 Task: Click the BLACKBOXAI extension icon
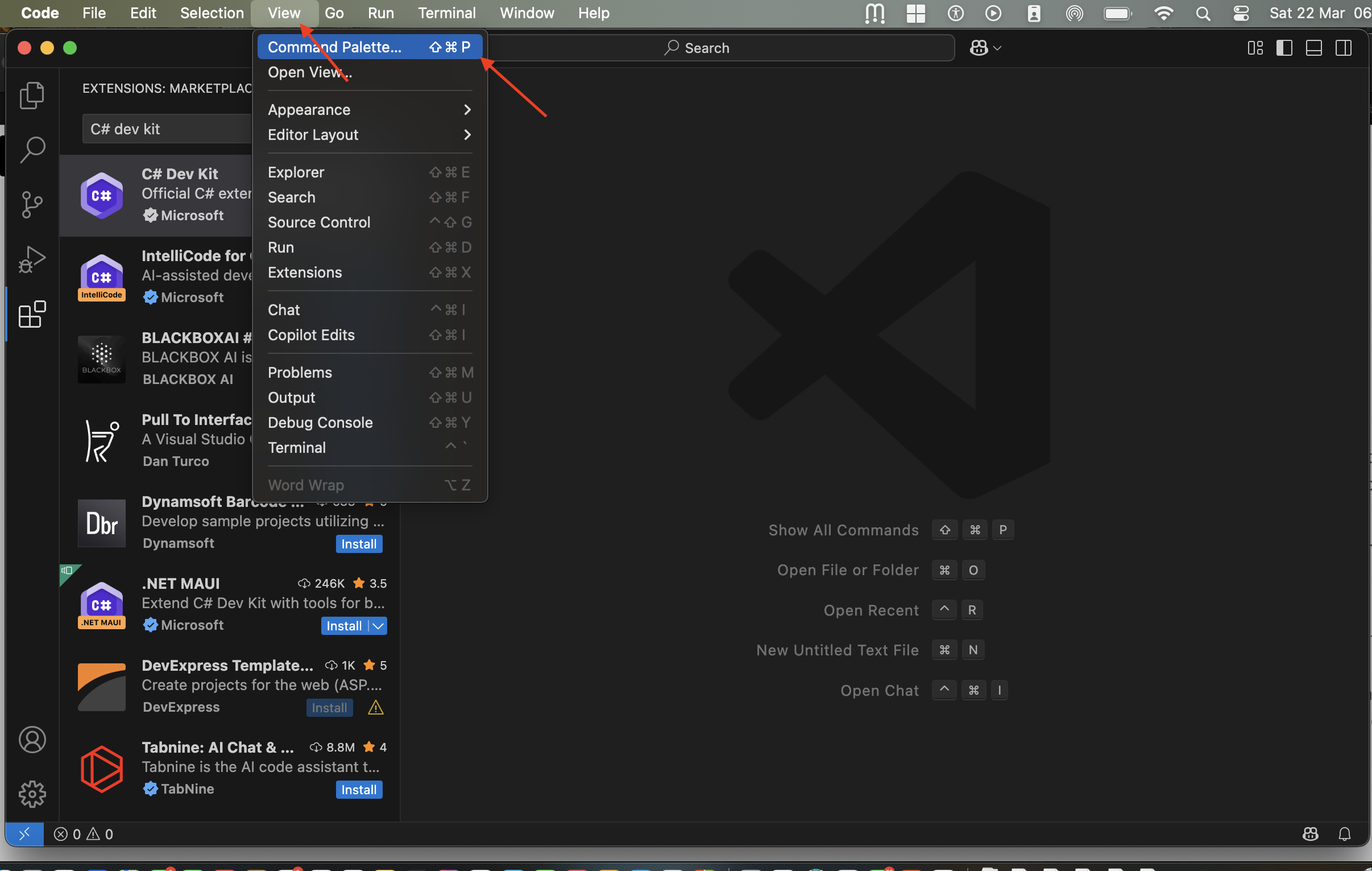click(x=101, y=359)
